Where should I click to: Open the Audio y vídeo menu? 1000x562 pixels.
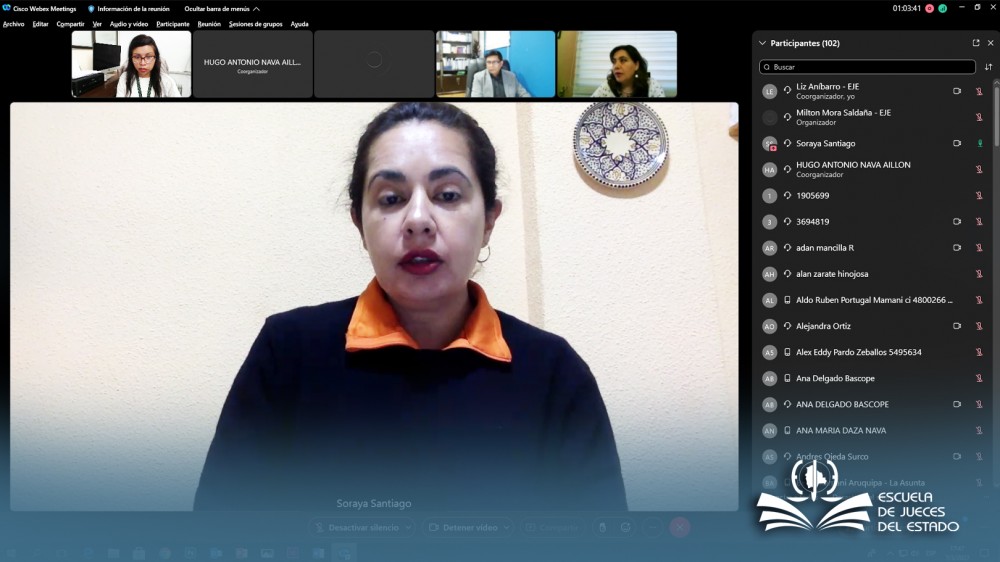(x=129, y=24)
